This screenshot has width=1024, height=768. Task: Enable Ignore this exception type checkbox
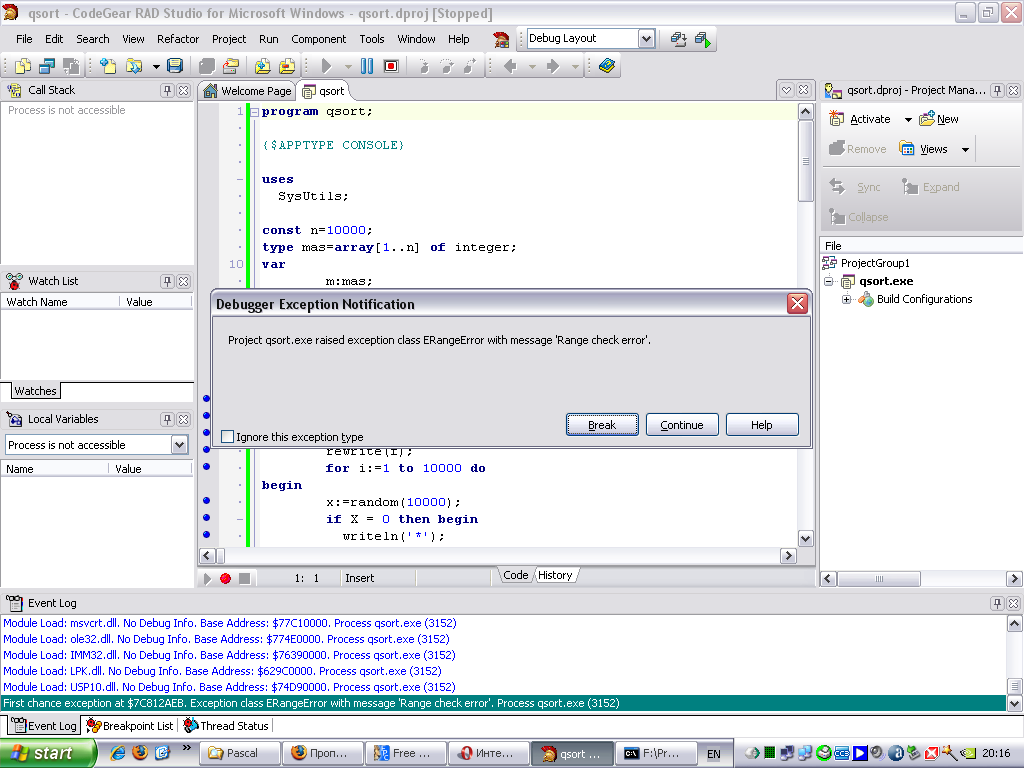[228, 437]
